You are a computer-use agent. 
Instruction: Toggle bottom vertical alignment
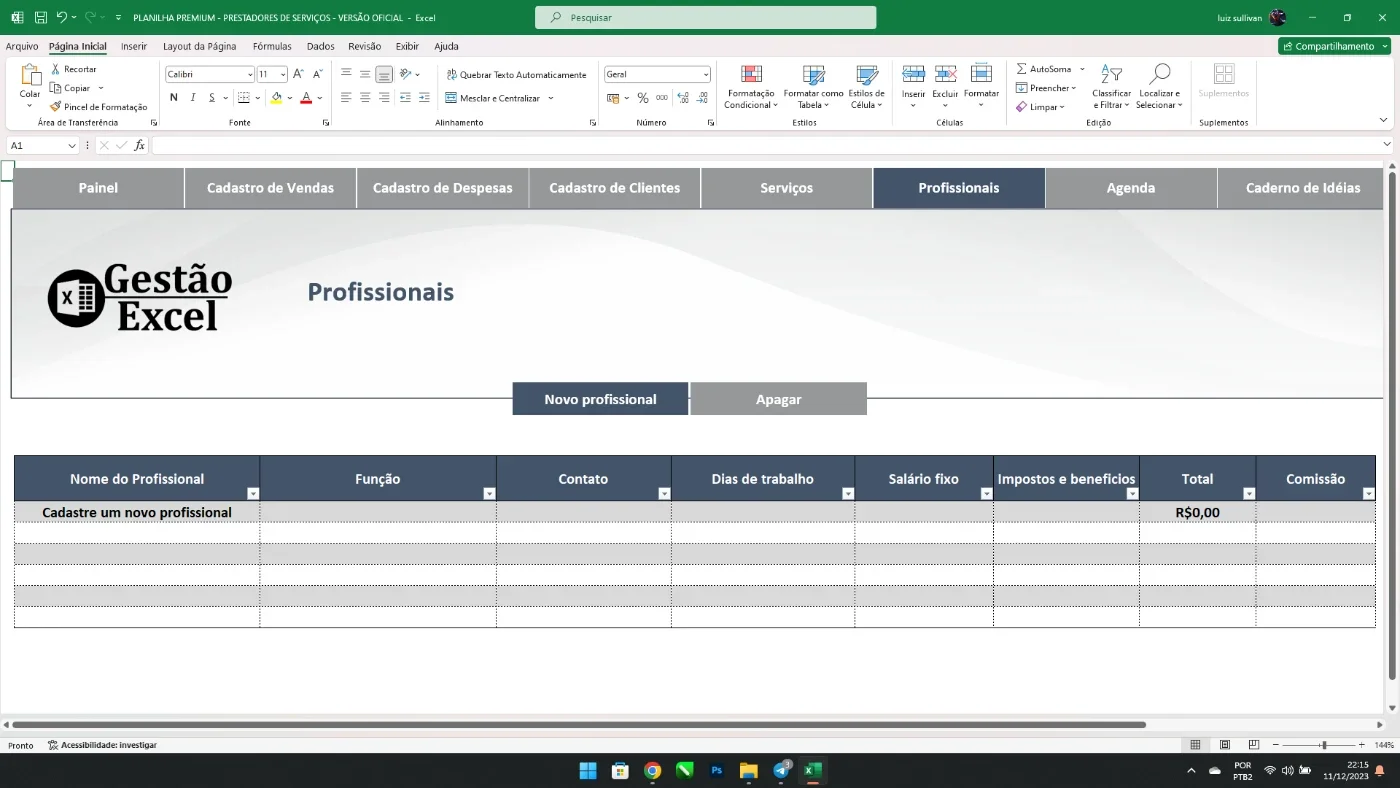pos(384,75)
